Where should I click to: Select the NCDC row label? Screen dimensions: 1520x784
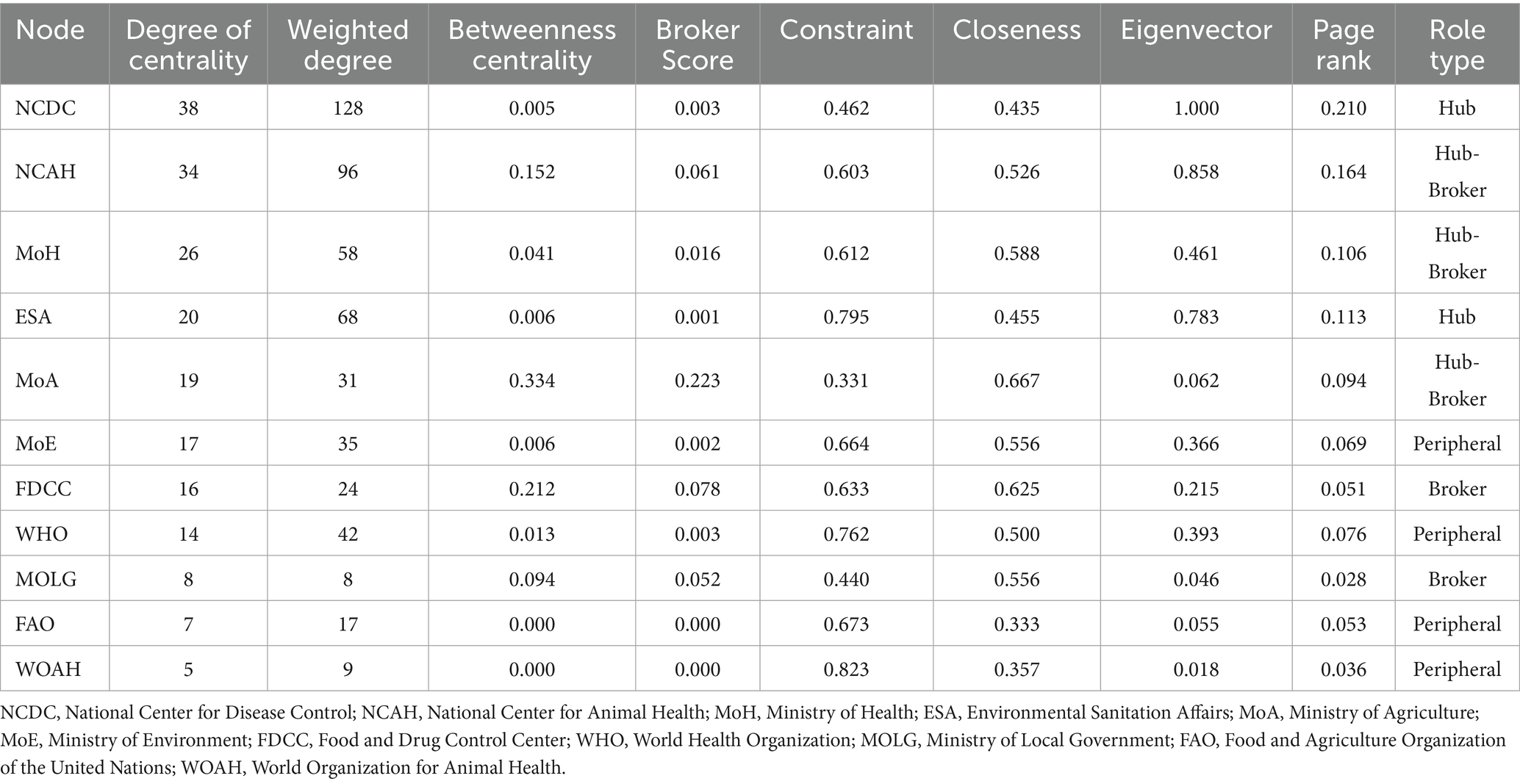click(x=46, y=108)
